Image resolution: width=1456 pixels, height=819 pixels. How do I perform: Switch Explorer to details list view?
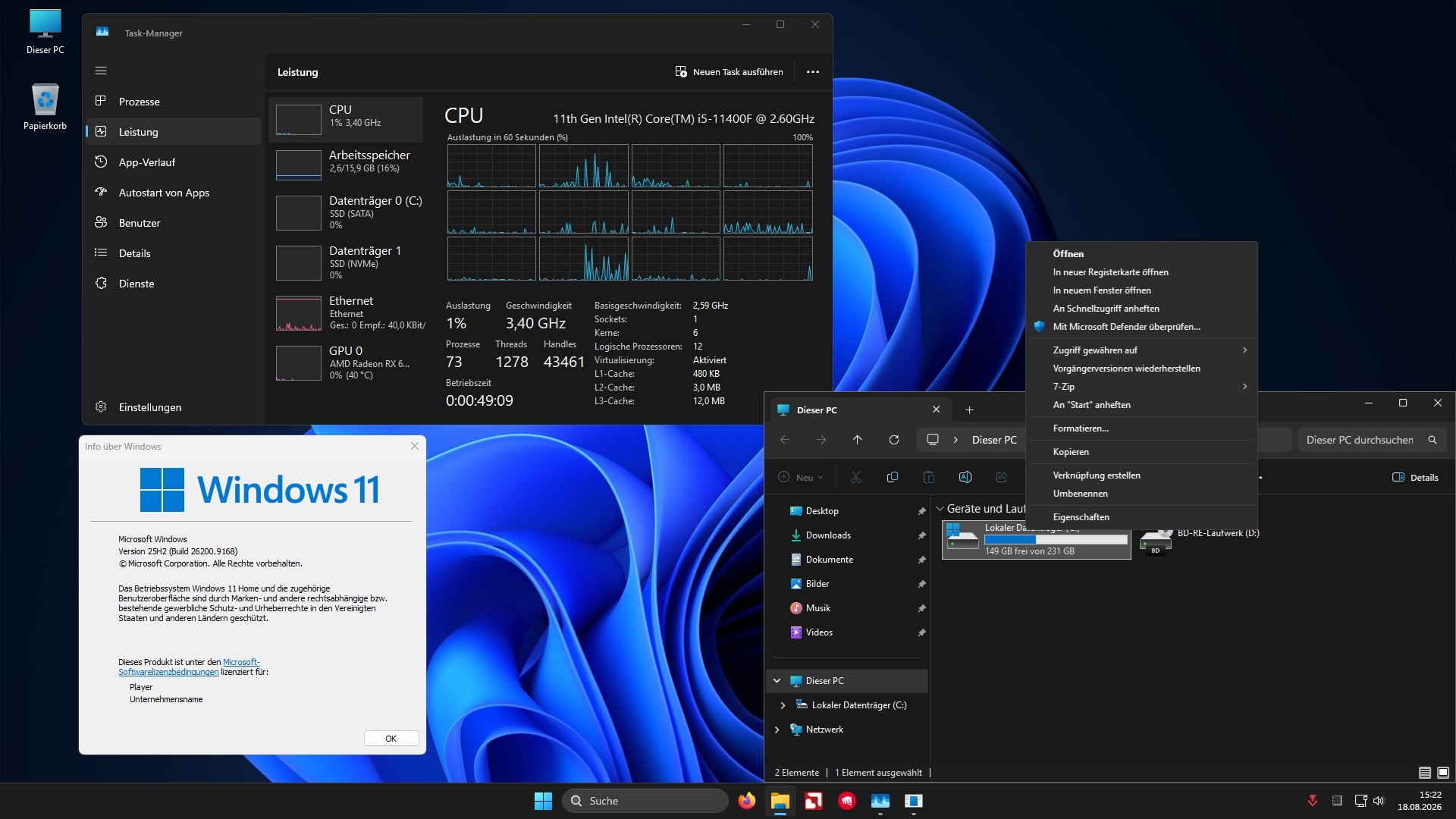(x=1425, y=773)
